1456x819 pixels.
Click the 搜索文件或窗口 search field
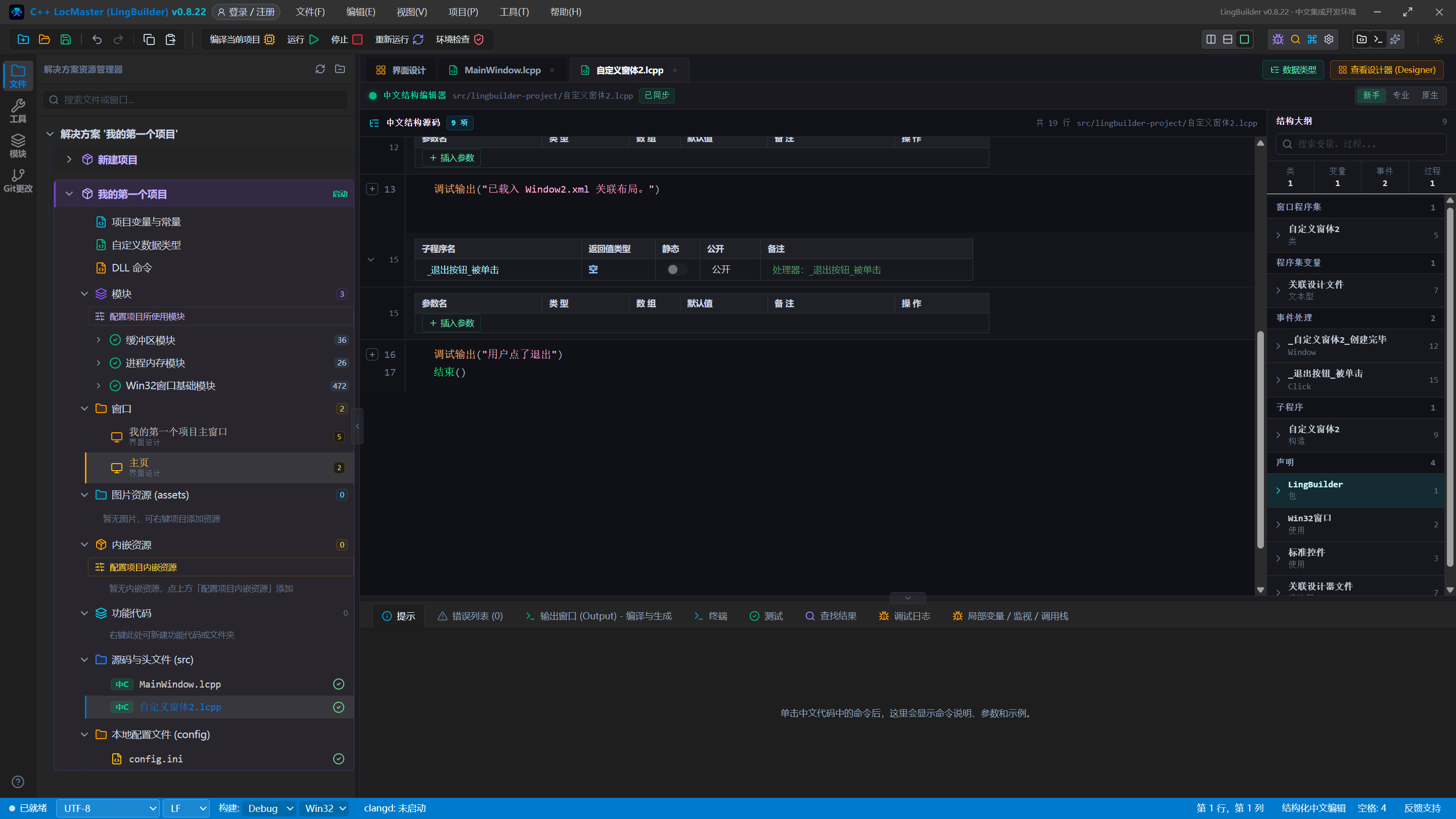[x=196, y=100]
